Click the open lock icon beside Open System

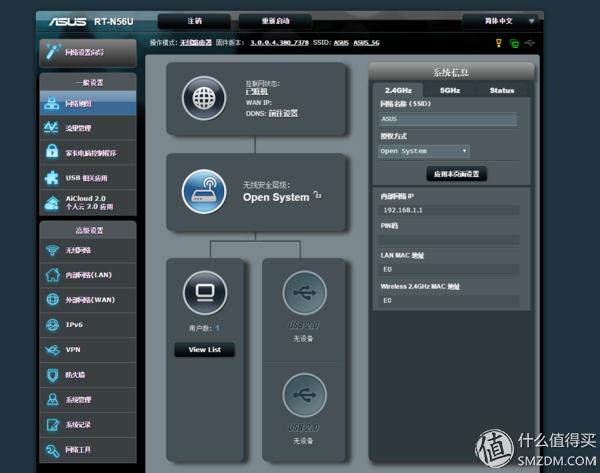(x=318, y=195)
